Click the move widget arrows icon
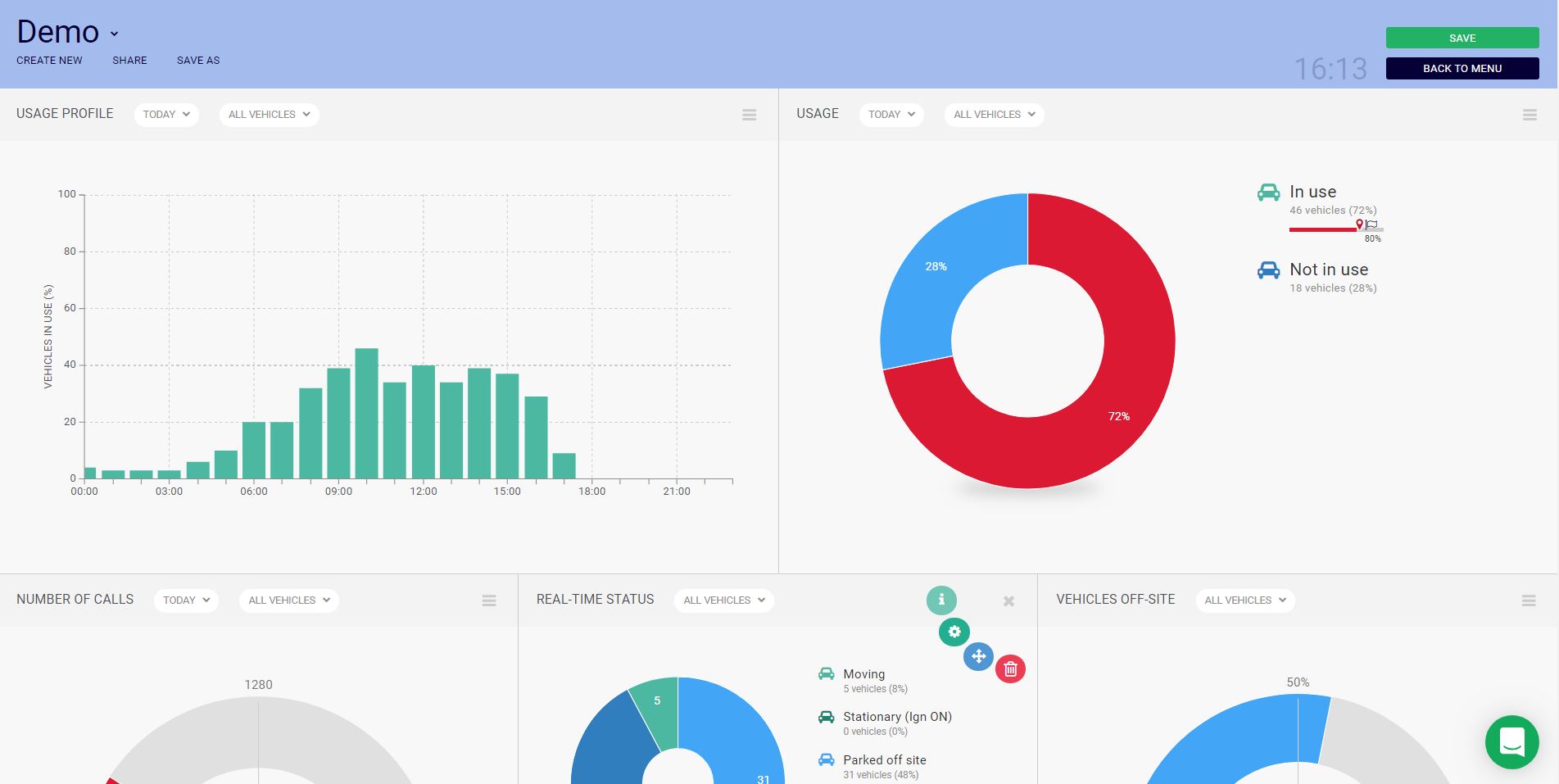 978,656
